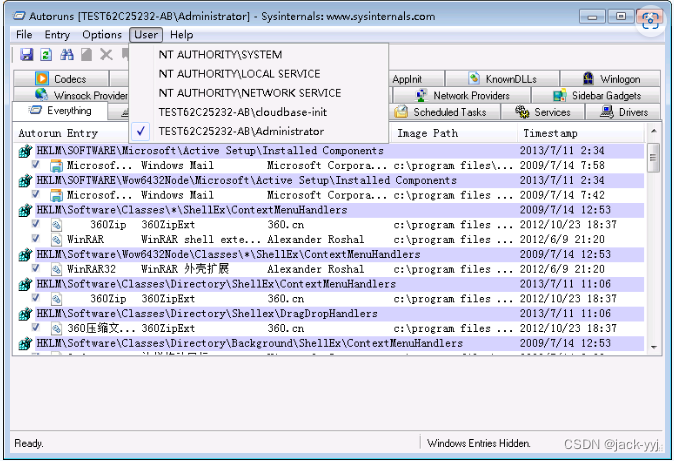This screenshot has height=461, width=674.
Task: Click registry icon of Active Setup\Installed Components key
Action: 25,151
